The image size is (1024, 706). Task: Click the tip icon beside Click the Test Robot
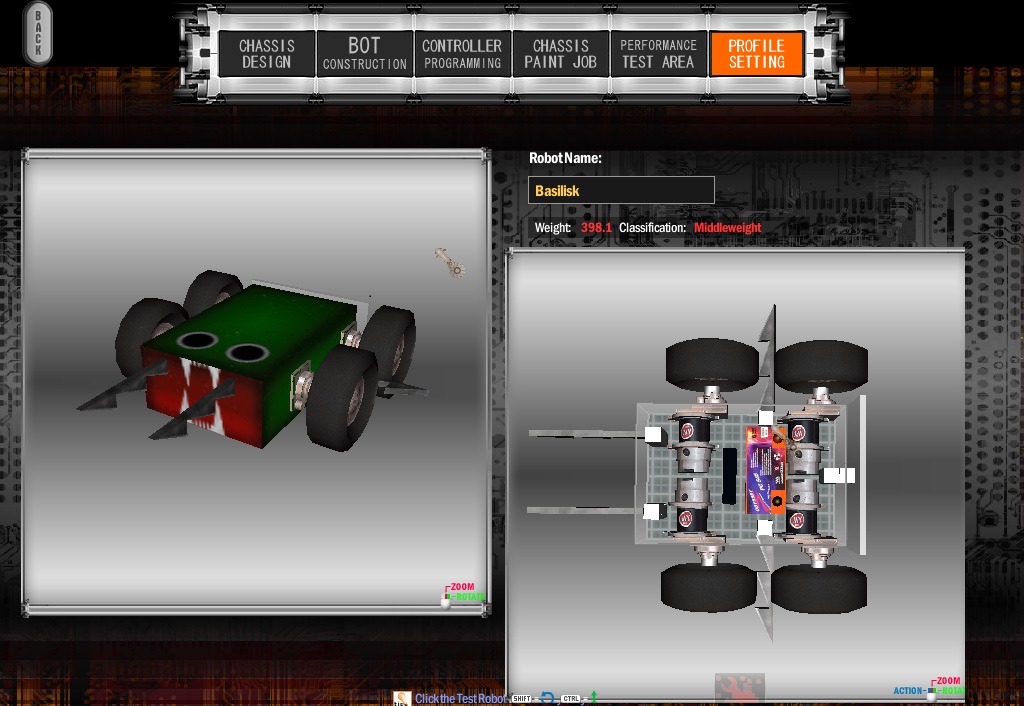pyautogui.click(x=402, y=699)
